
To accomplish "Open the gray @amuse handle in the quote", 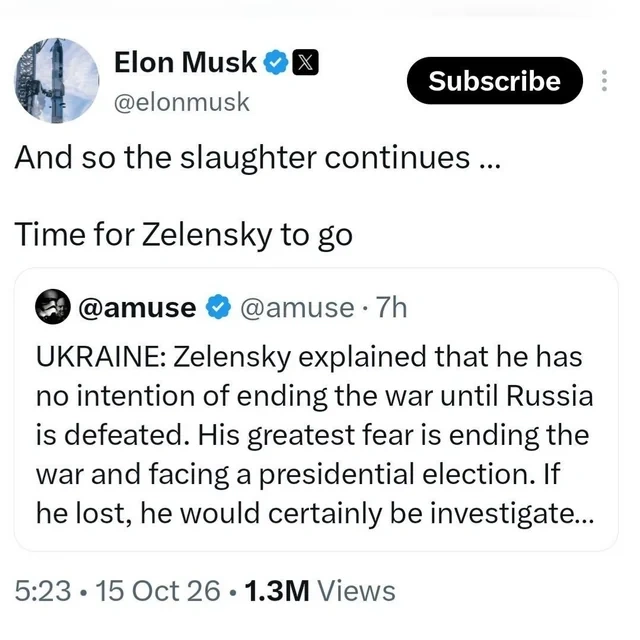I will [297, 307].
